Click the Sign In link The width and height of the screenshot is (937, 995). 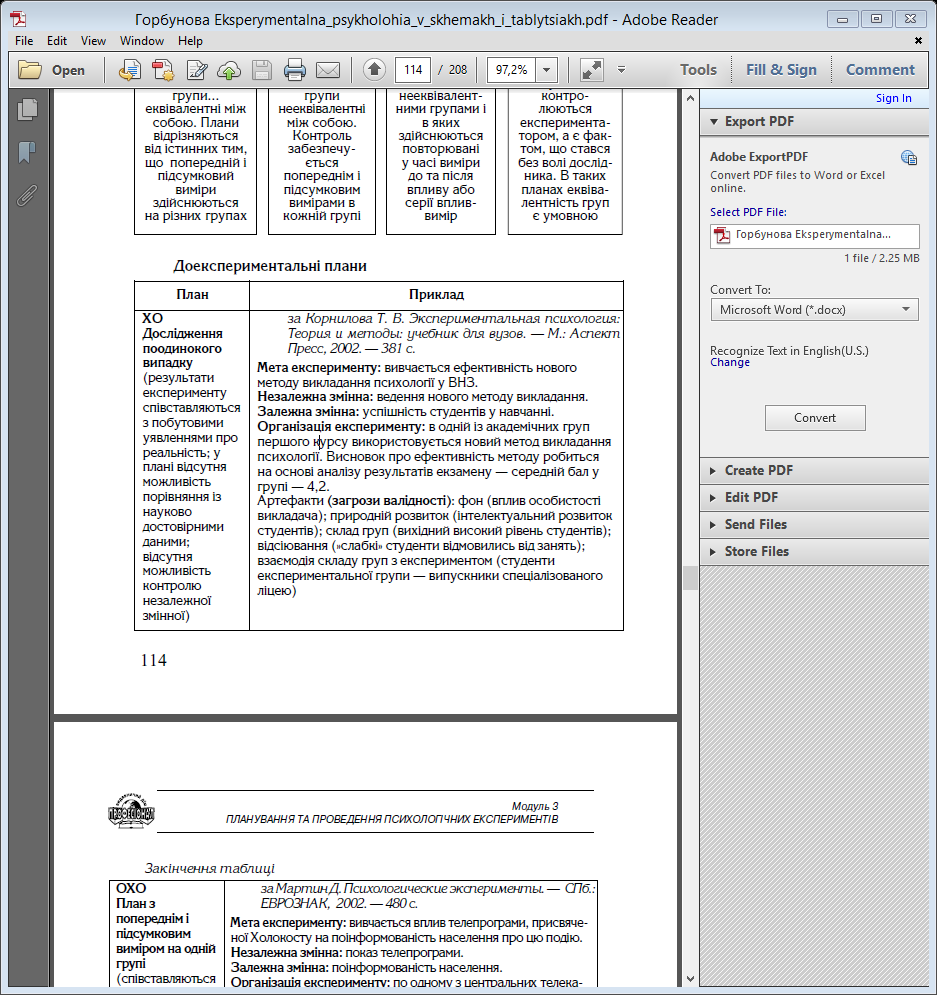[893, 98]
